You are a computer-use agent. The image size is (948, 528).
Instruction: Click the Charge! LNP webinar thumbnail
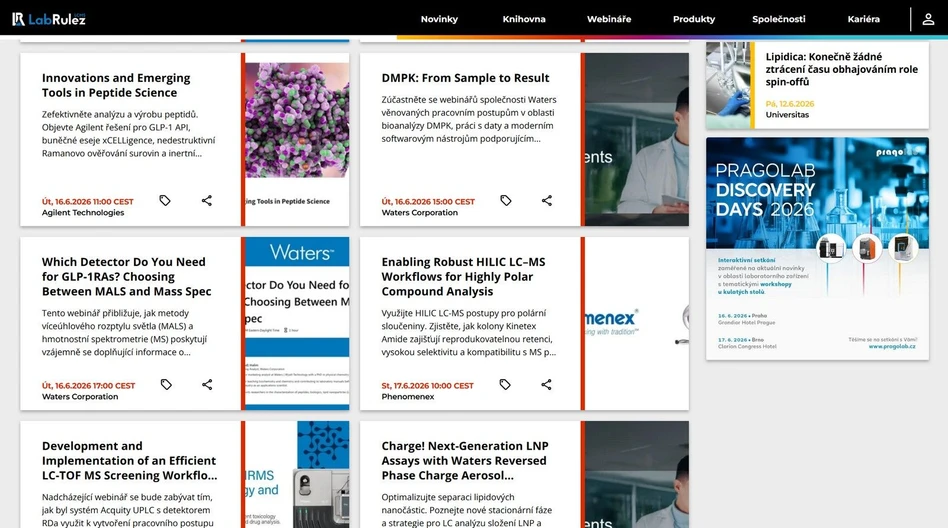[x=637, y=474]
